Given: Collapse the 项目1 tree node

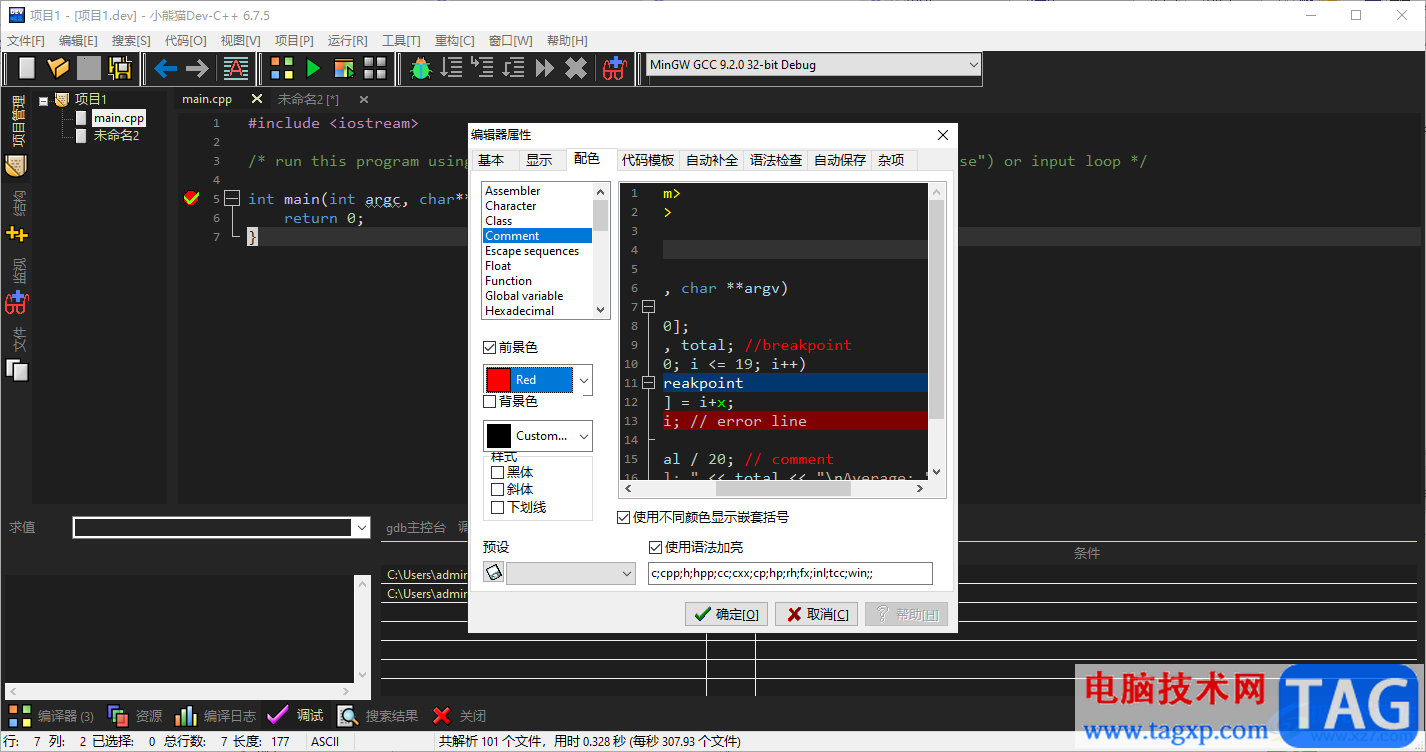Looking at the screenshot, I should [x=44, y=99].
